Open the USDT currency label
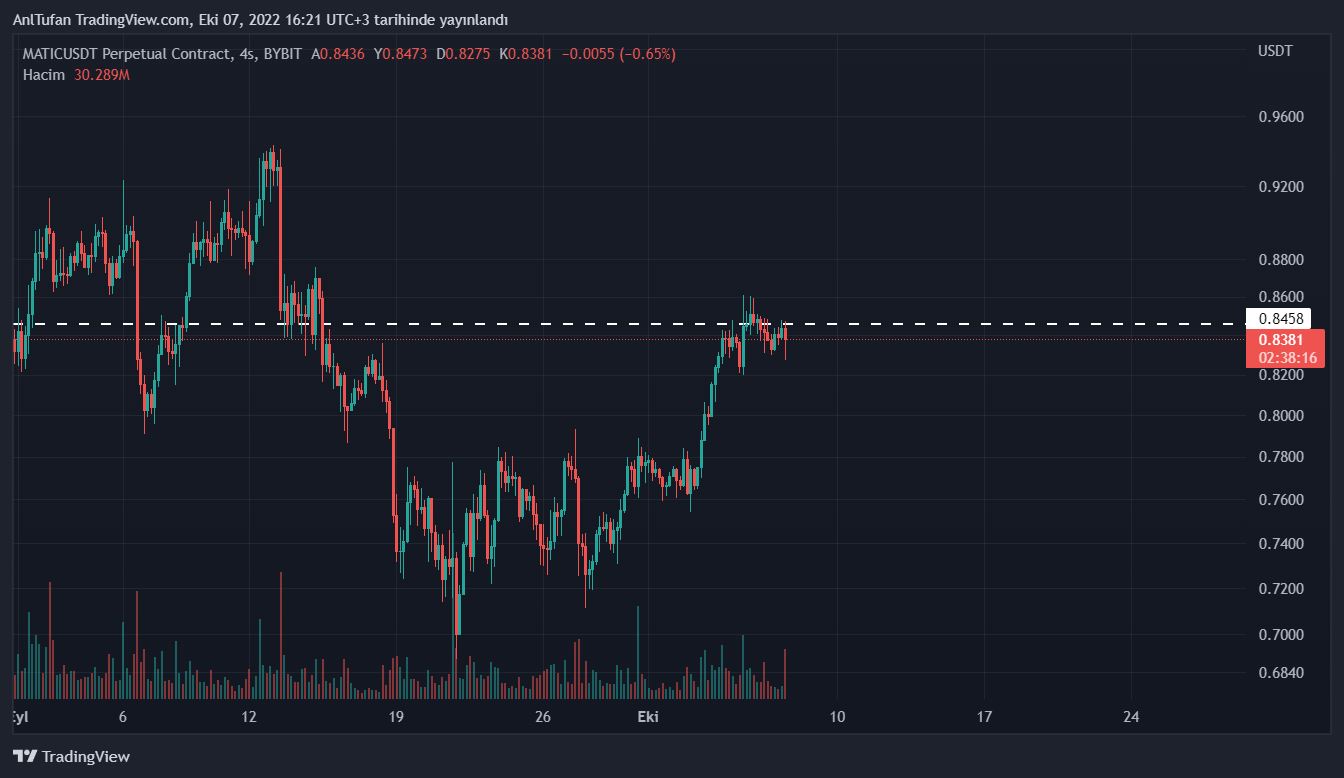 point(1275,51)
